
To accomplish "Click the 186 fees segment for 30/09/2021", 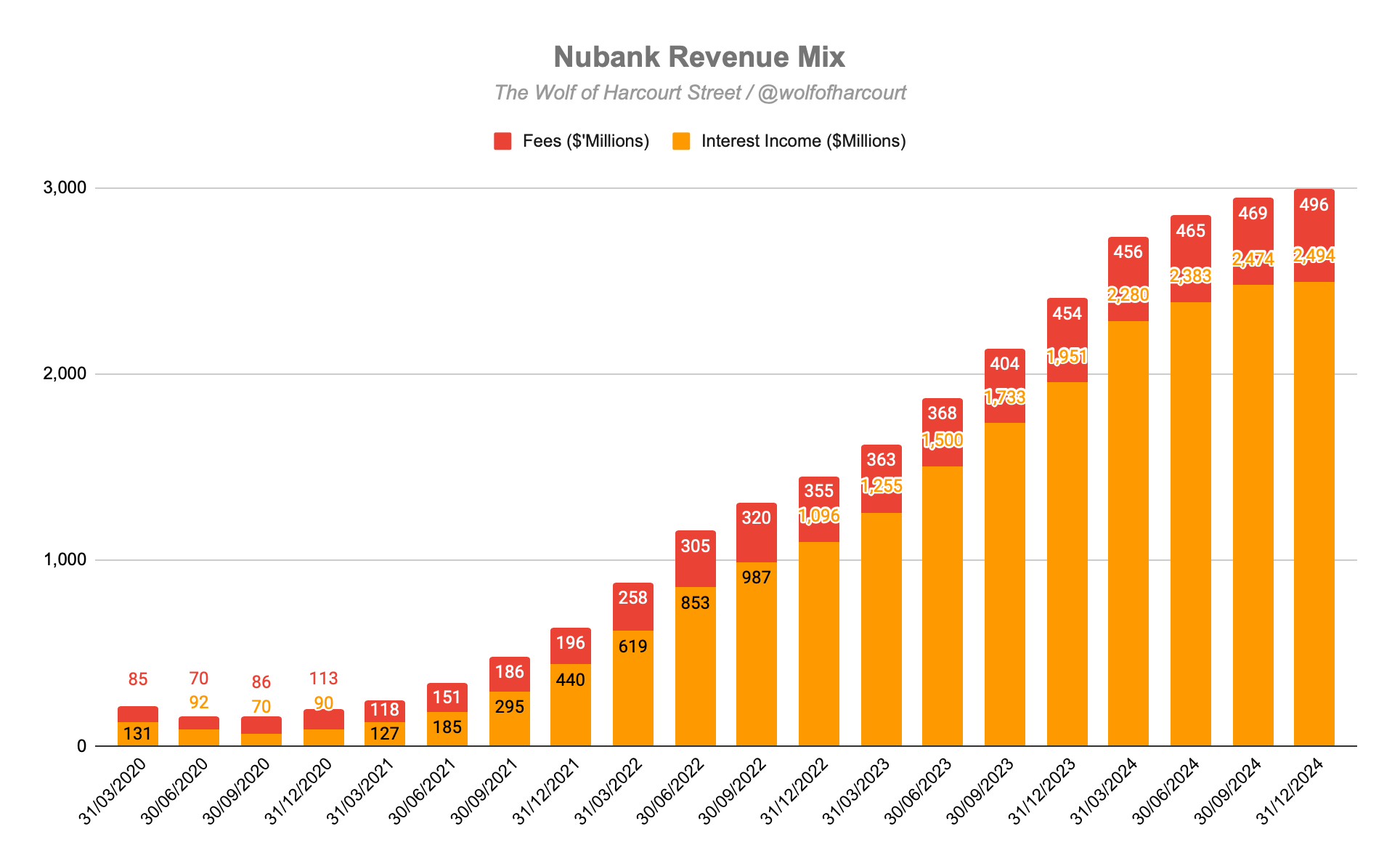I will click(509, 672).
